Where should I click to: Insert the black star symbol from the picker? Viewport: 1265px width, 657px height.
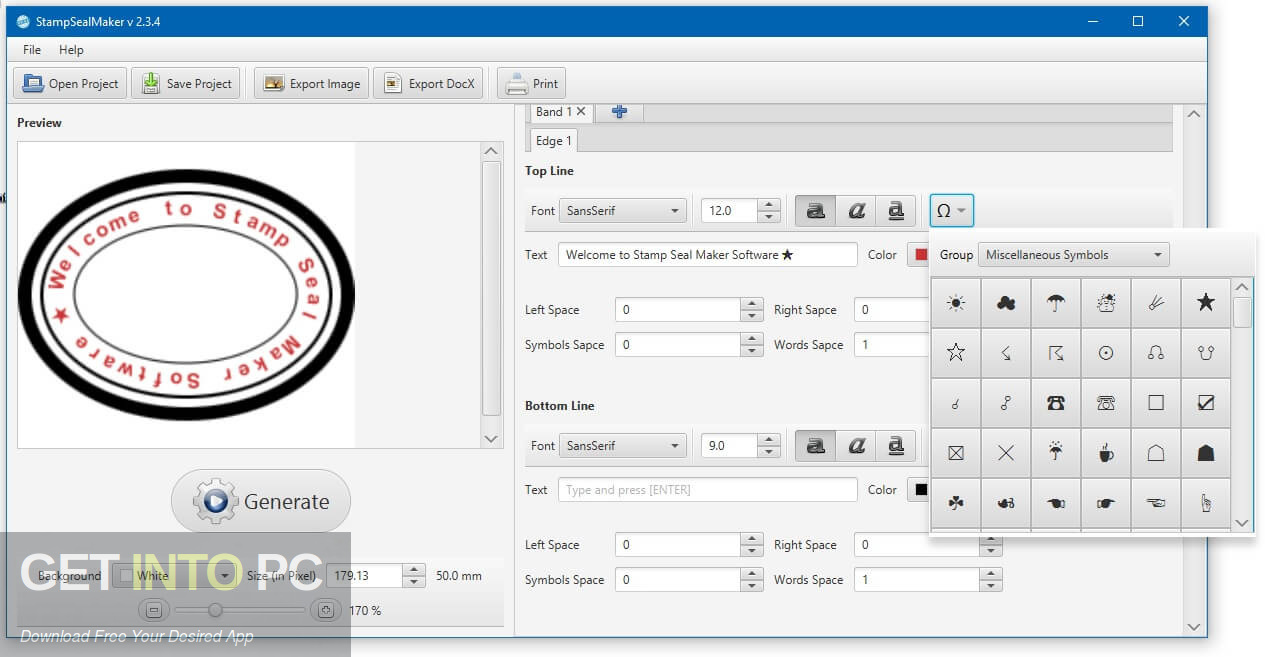click(x=1205, y=302)
